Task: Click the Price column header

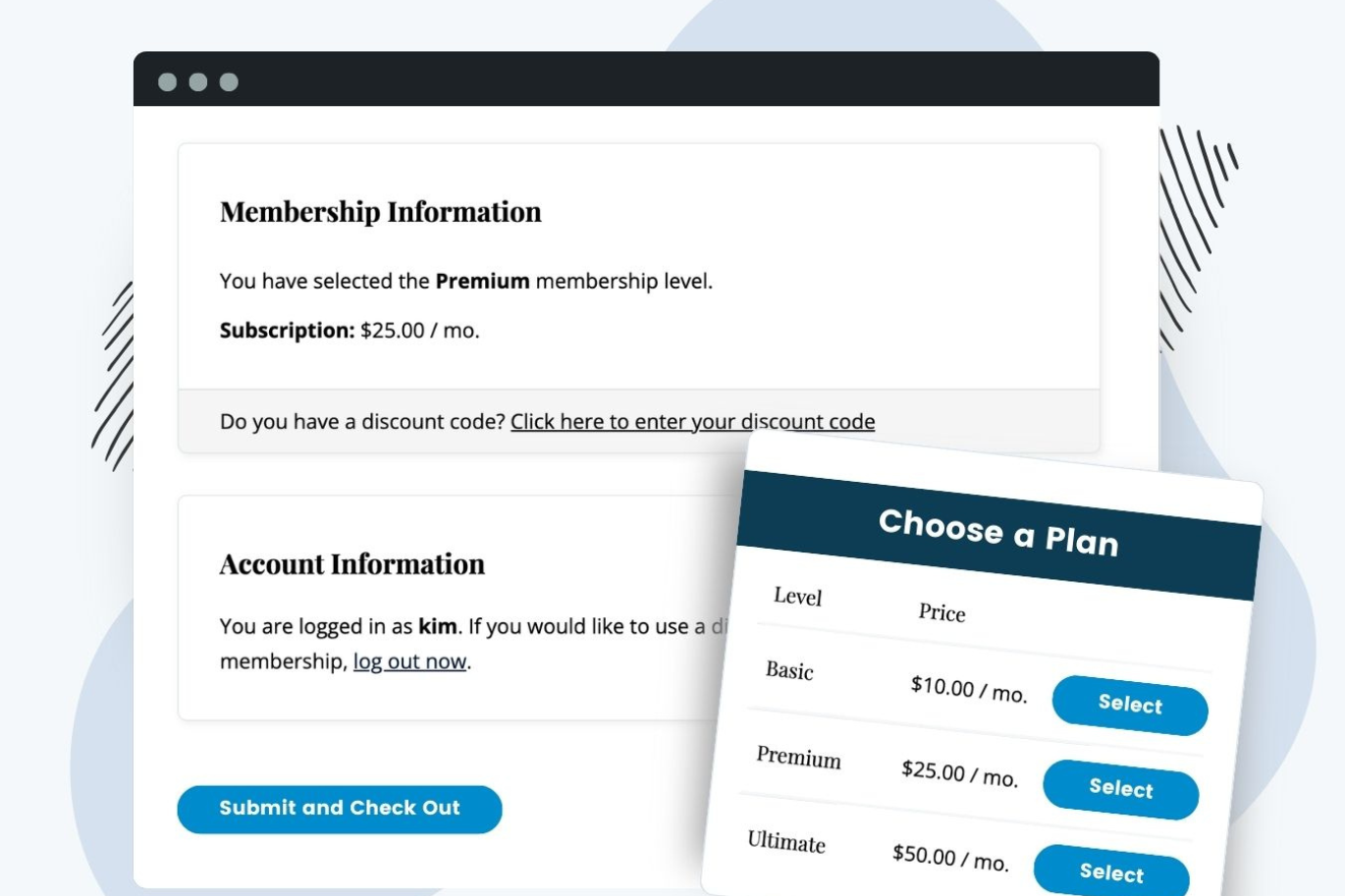Action: coord(941,613)
